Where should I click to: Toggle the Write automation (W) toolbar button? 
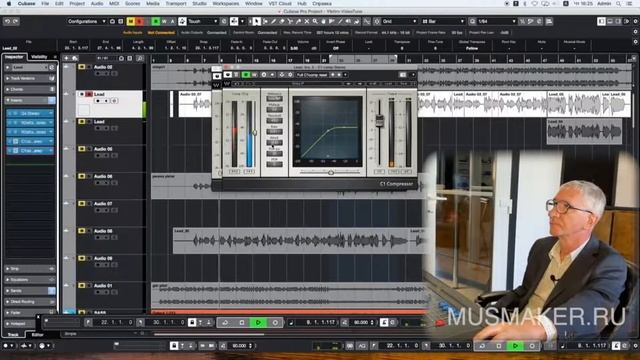click(x=164, y=21)
